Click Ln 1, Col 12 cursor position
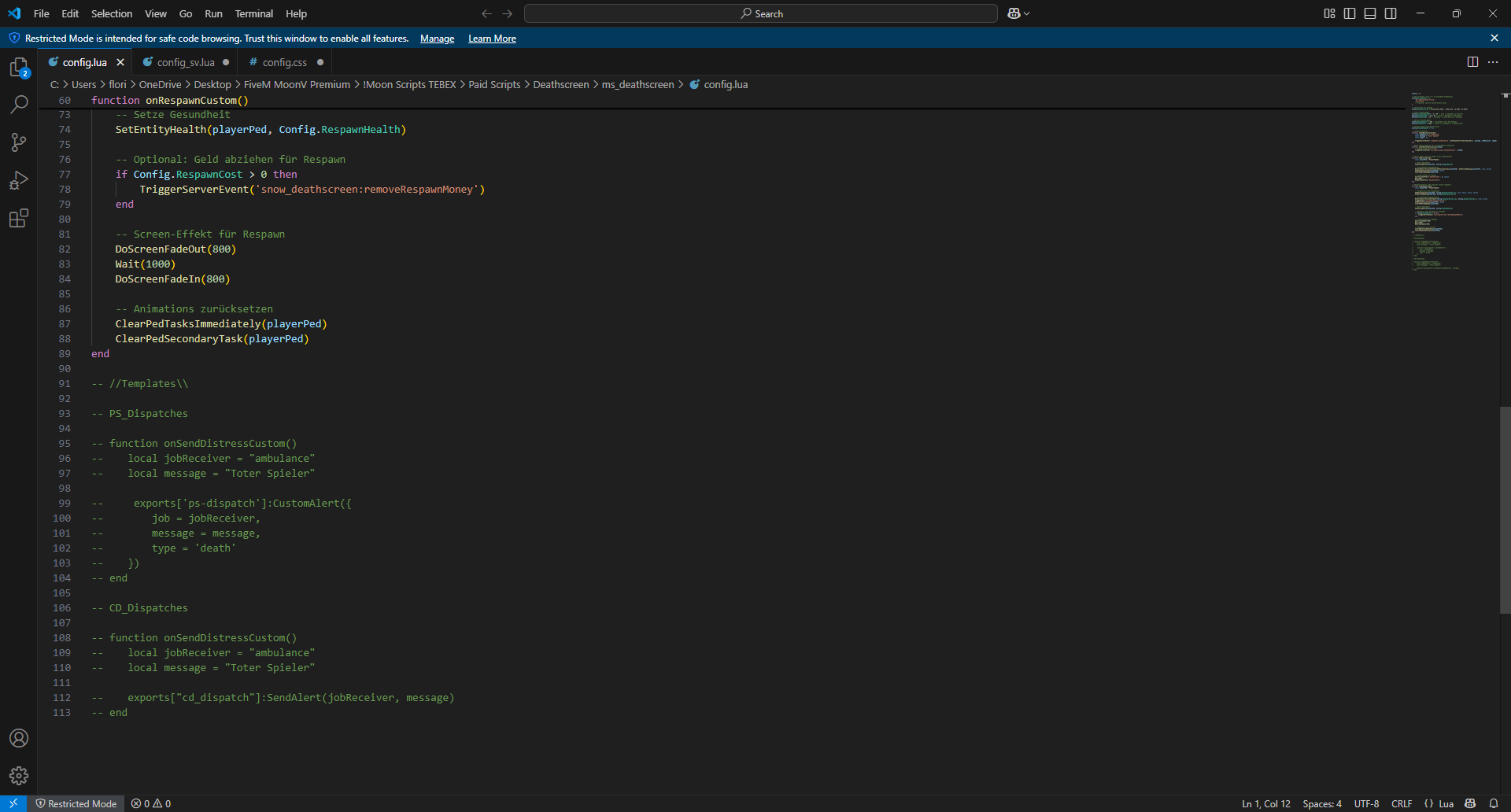 (x=1266, y=803)
